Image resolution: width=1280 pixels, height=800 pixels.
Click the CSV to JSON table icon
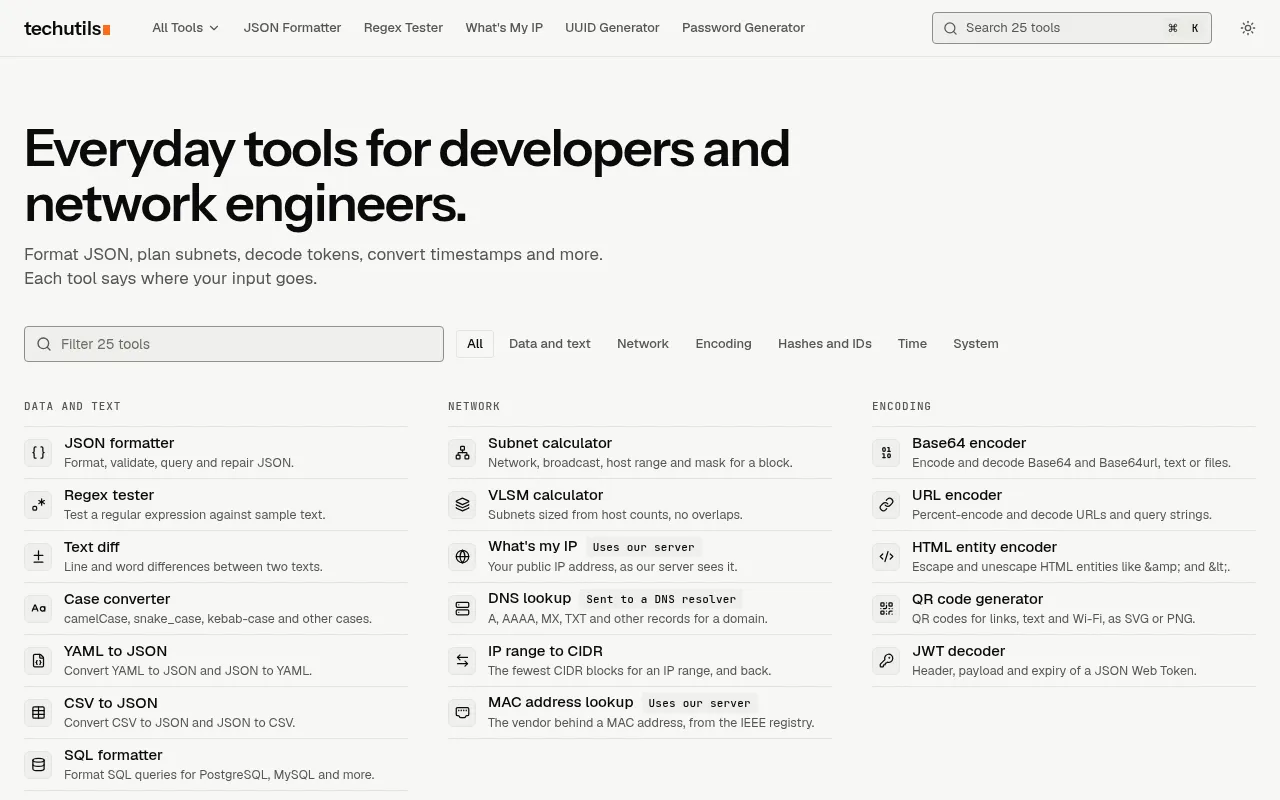click(38, 712)
